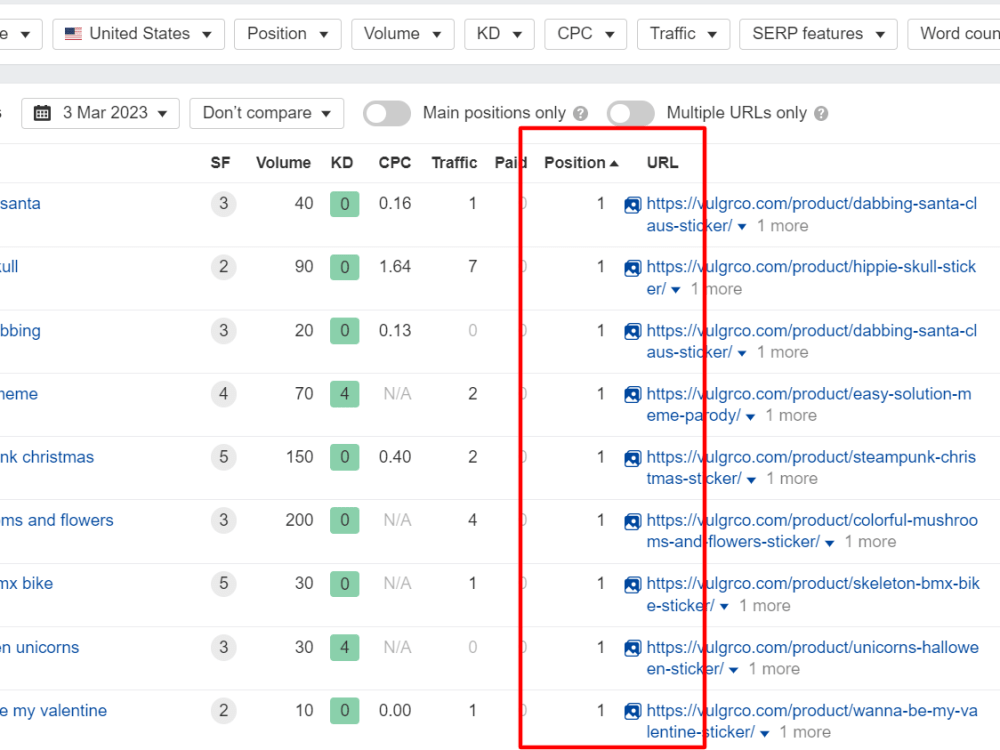This screenshot has height=750, width=1000.
Task: Open the unicorns-halloween-sticker product URL
Action: click(812, 658)
